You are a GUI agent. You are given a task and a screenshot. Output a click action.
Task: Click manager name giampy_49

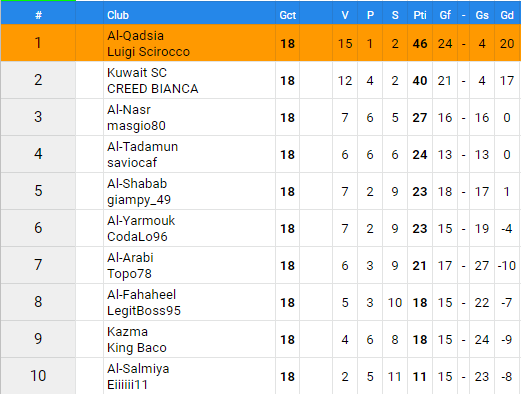[x=139, y=200]
